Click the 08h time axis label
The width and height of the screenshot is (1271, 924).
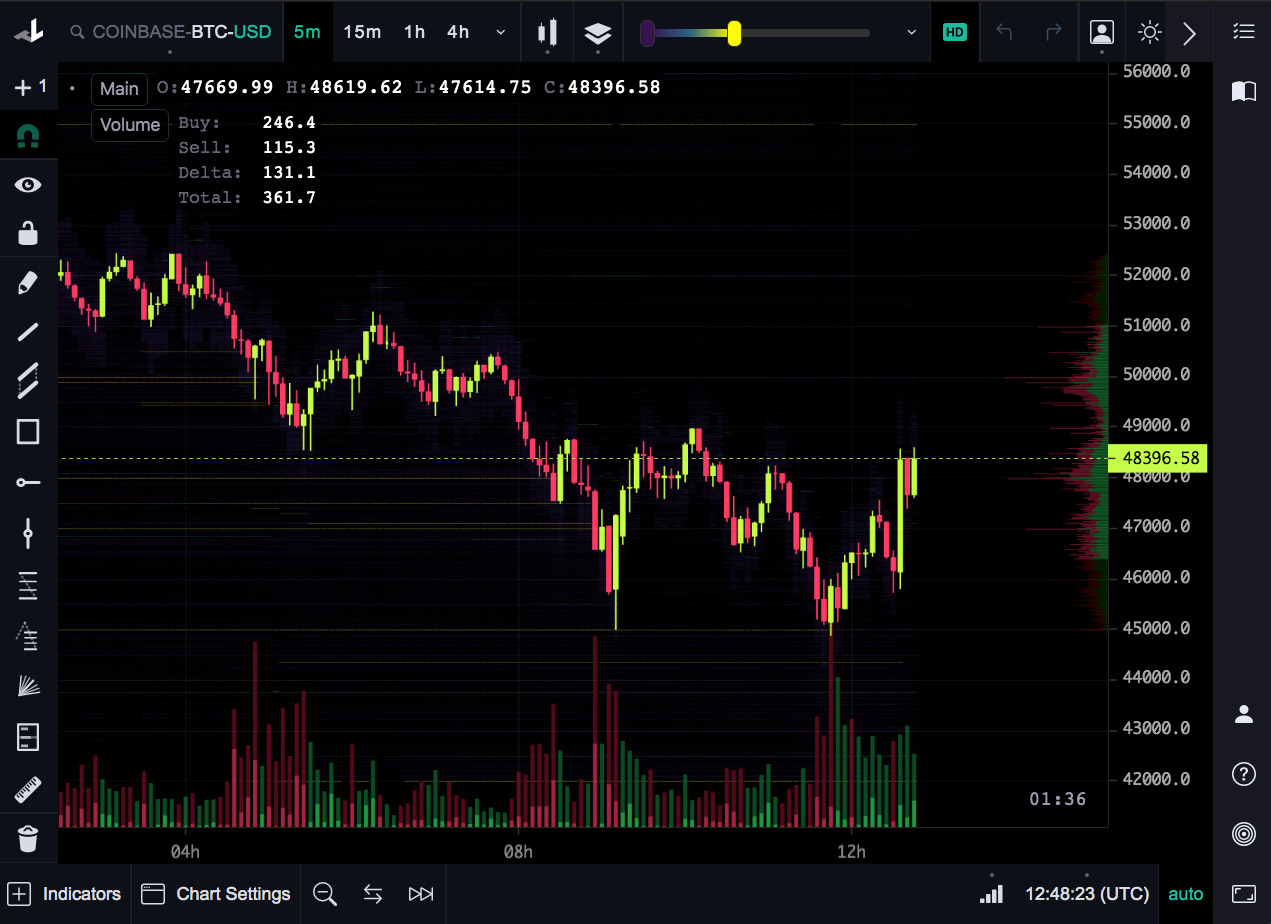click(x=518, y=852)
